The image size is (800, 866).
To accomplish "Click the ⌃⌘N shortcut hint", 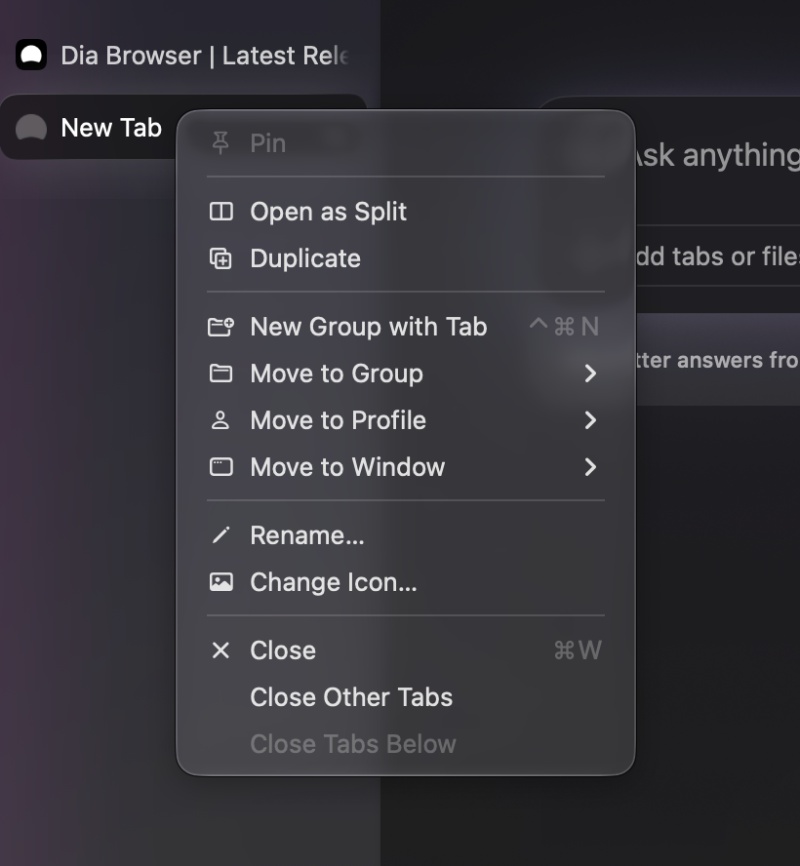I will point(565,326).
